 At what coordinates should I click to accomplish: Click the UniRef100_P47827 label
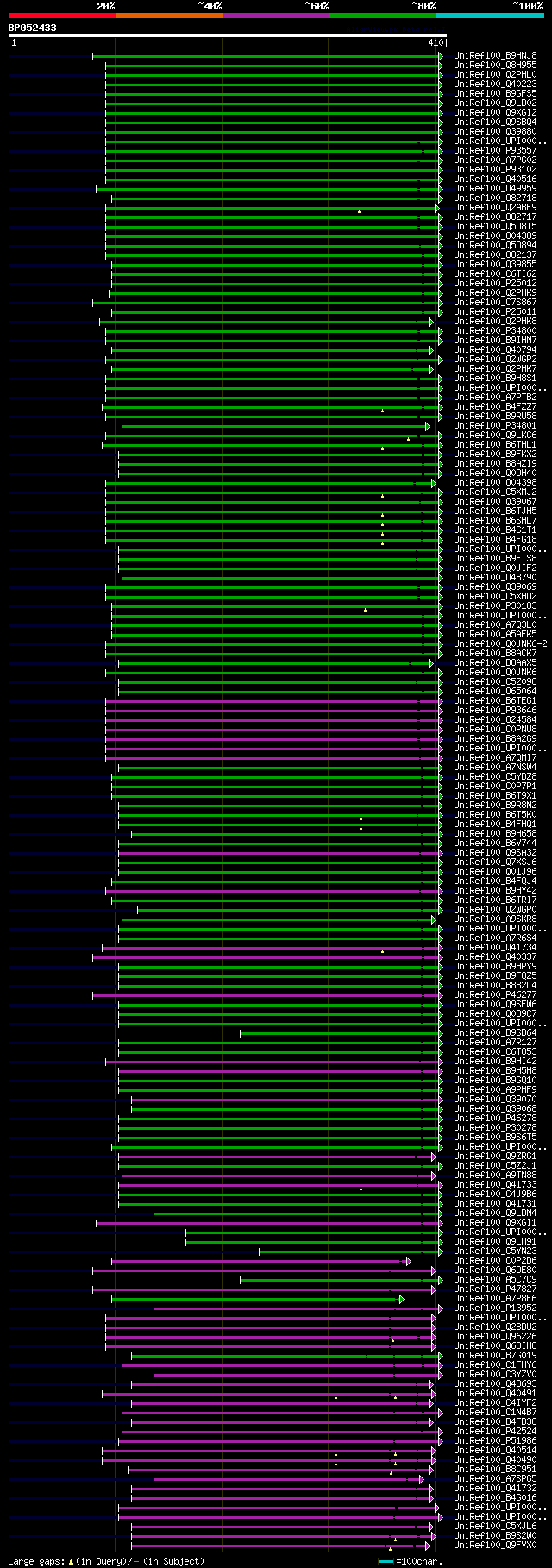pos(495,1289)
